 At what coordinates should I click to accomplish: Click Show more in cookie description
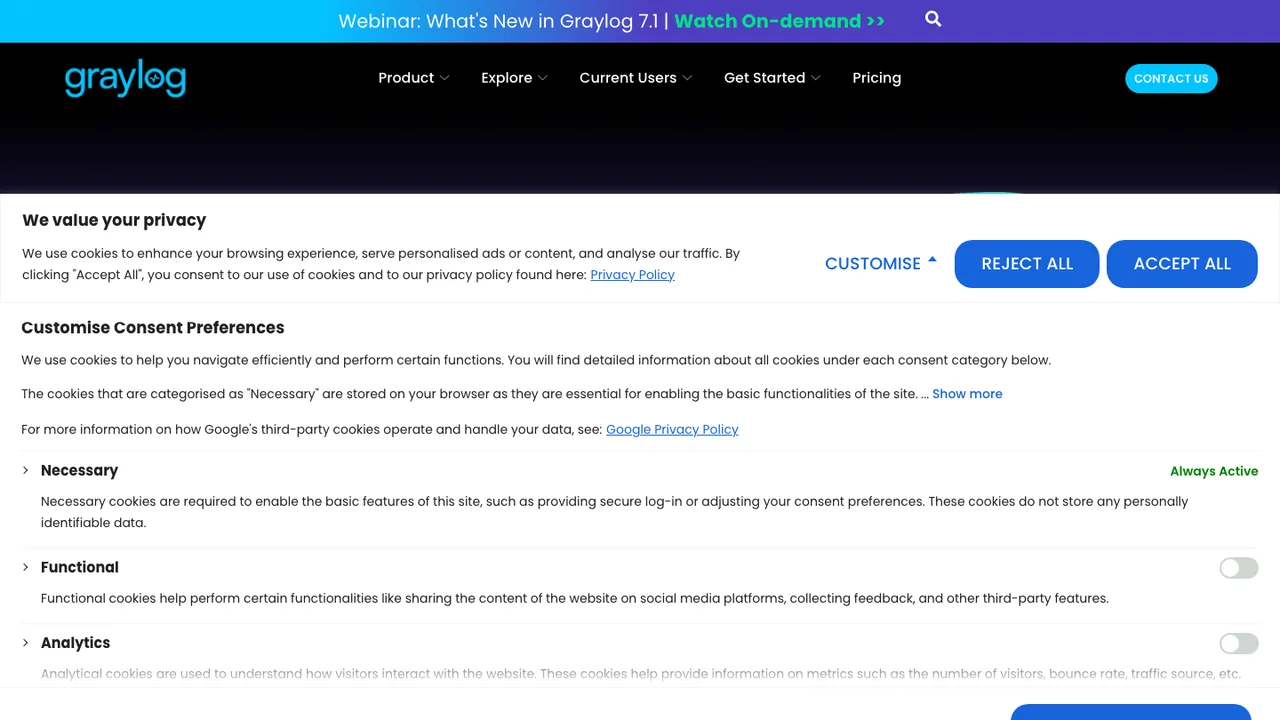click(967, 394)
